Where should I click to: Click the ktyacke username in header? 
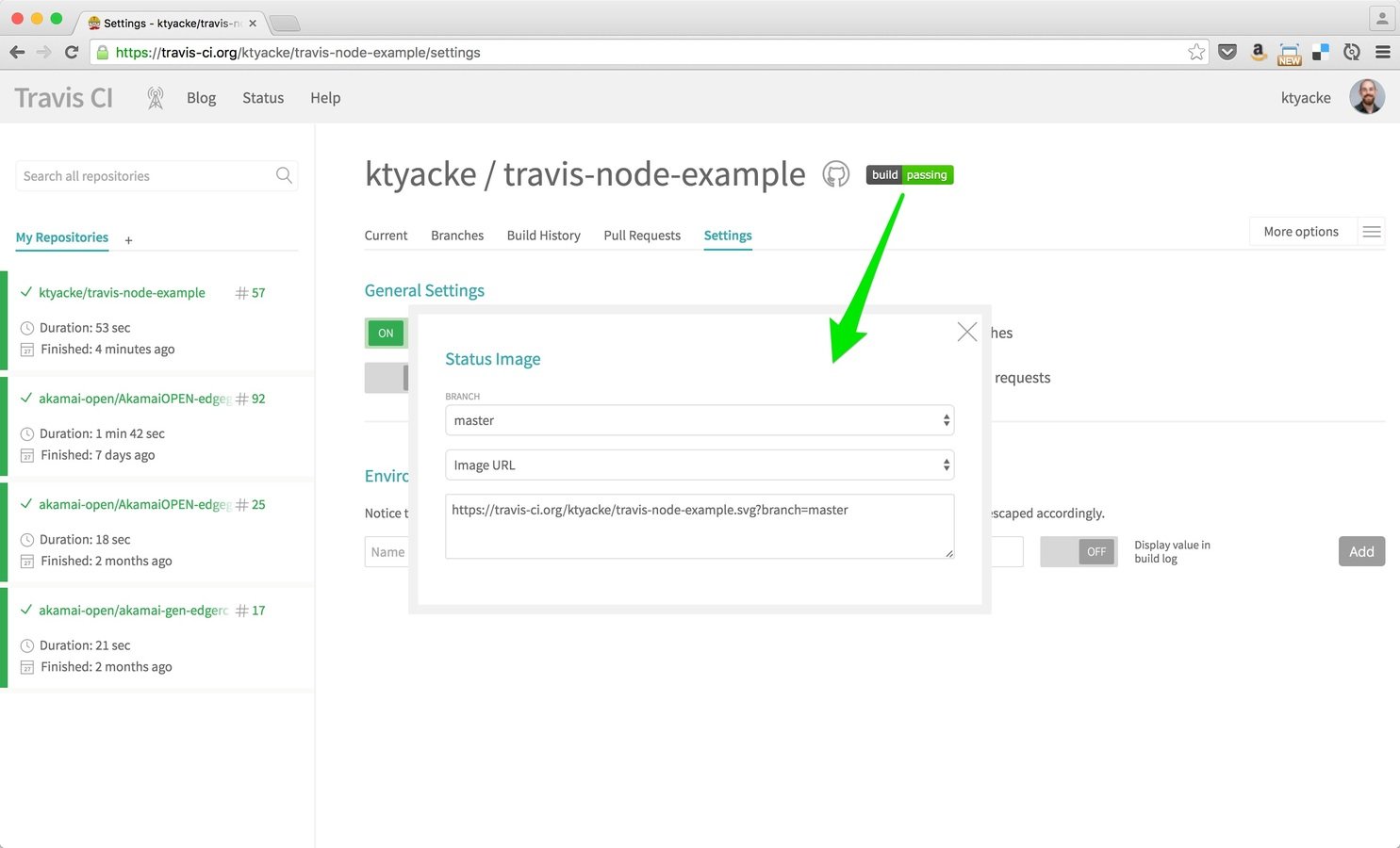click(1306, 98)
